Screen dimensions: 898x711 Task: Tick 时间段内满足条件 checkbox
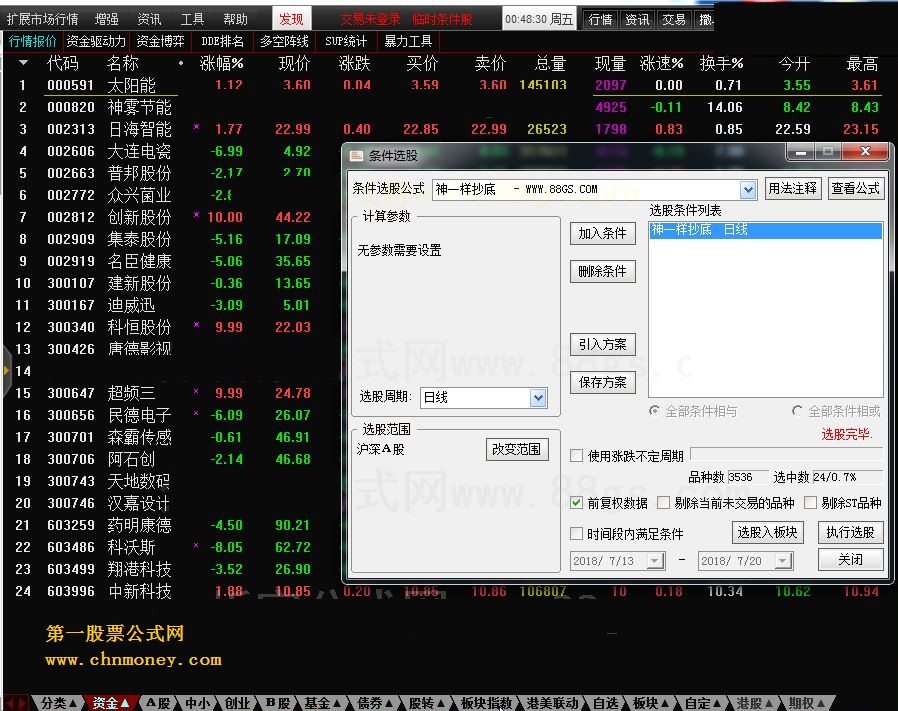pyautogui.click(x=577, y=533)
